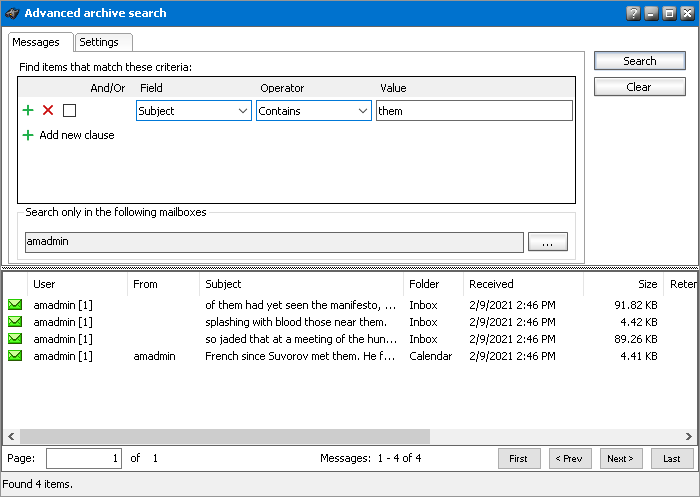Click the help question mark button in title bar
The image size is (700, 497).
coord(633,14)
